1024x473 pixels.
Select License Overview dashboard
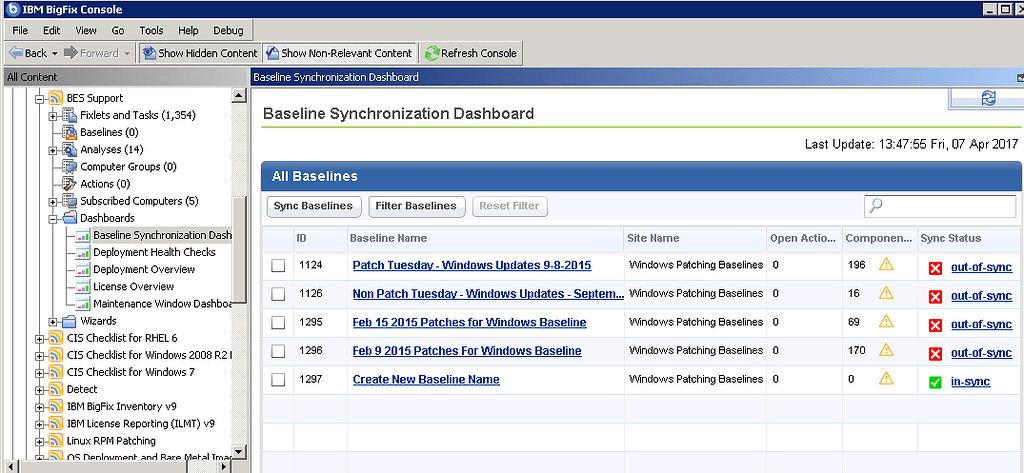[x=134, y=286]
